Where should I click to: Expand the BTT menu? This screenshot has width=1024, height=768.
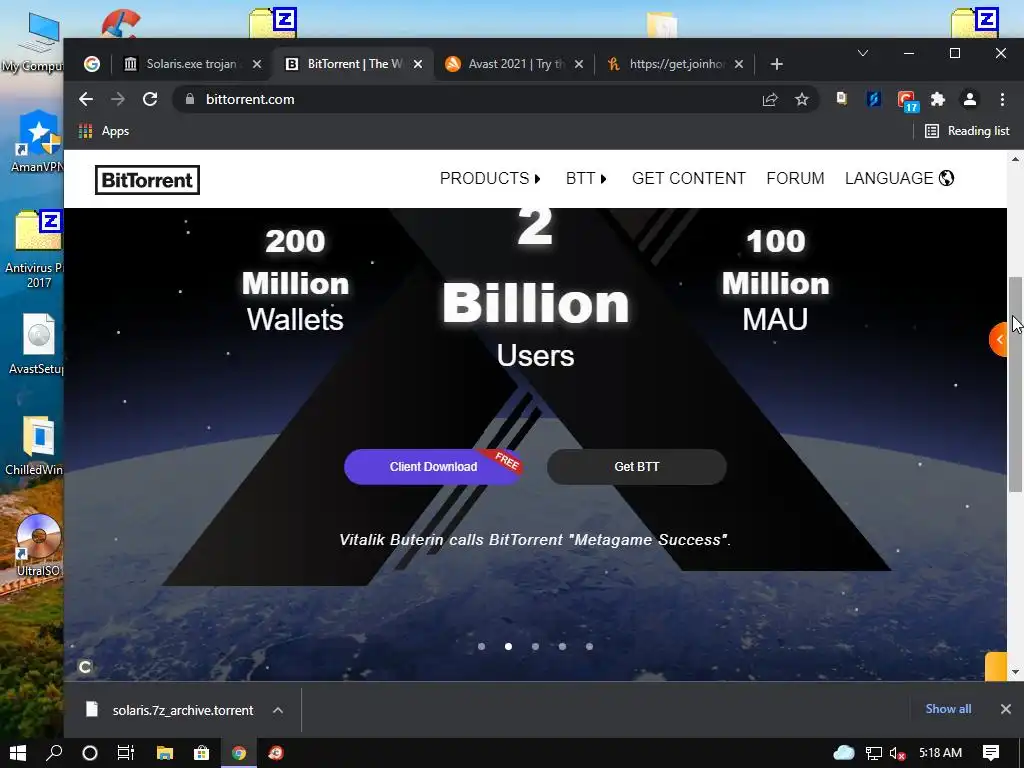pos(586,178)
